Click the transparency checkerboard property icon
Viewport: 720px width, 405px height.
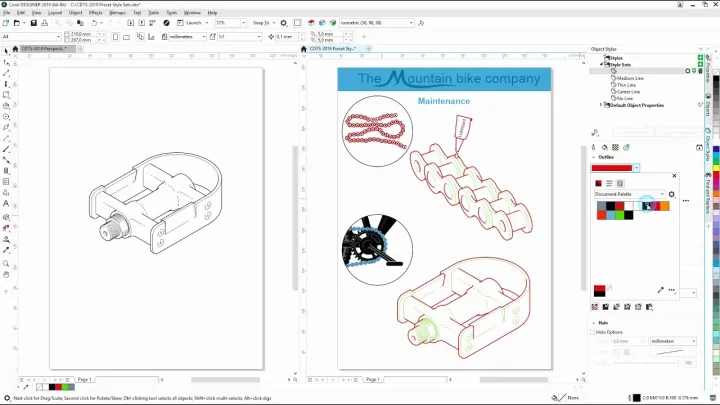pyautogui.click(x=615, y=147)
